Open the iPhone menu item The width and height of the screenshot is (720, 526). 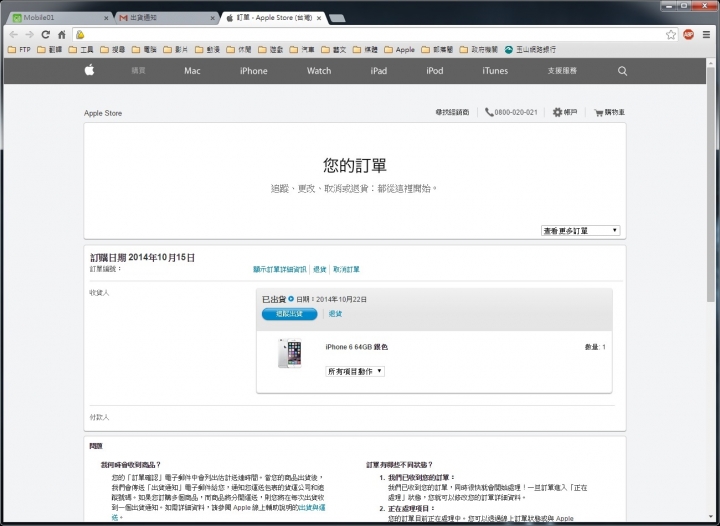tap(253, 71)
